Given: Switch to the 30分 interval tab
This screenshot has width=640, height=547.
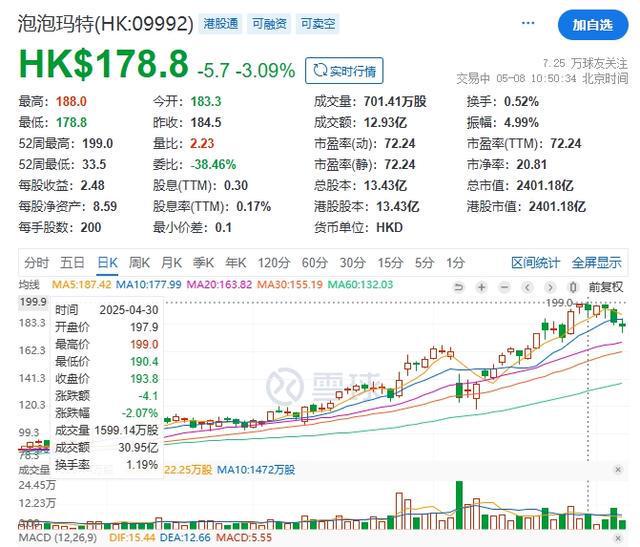Looking at the screenshot, I should click(x=352, y=262).
